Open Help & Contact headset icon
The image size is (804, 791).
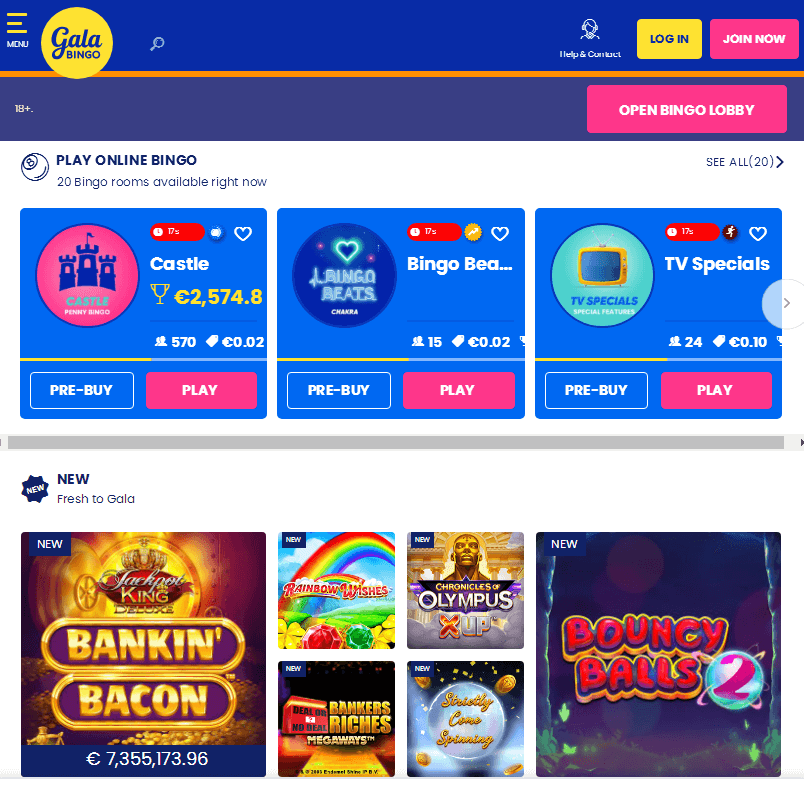click(590, 30)
